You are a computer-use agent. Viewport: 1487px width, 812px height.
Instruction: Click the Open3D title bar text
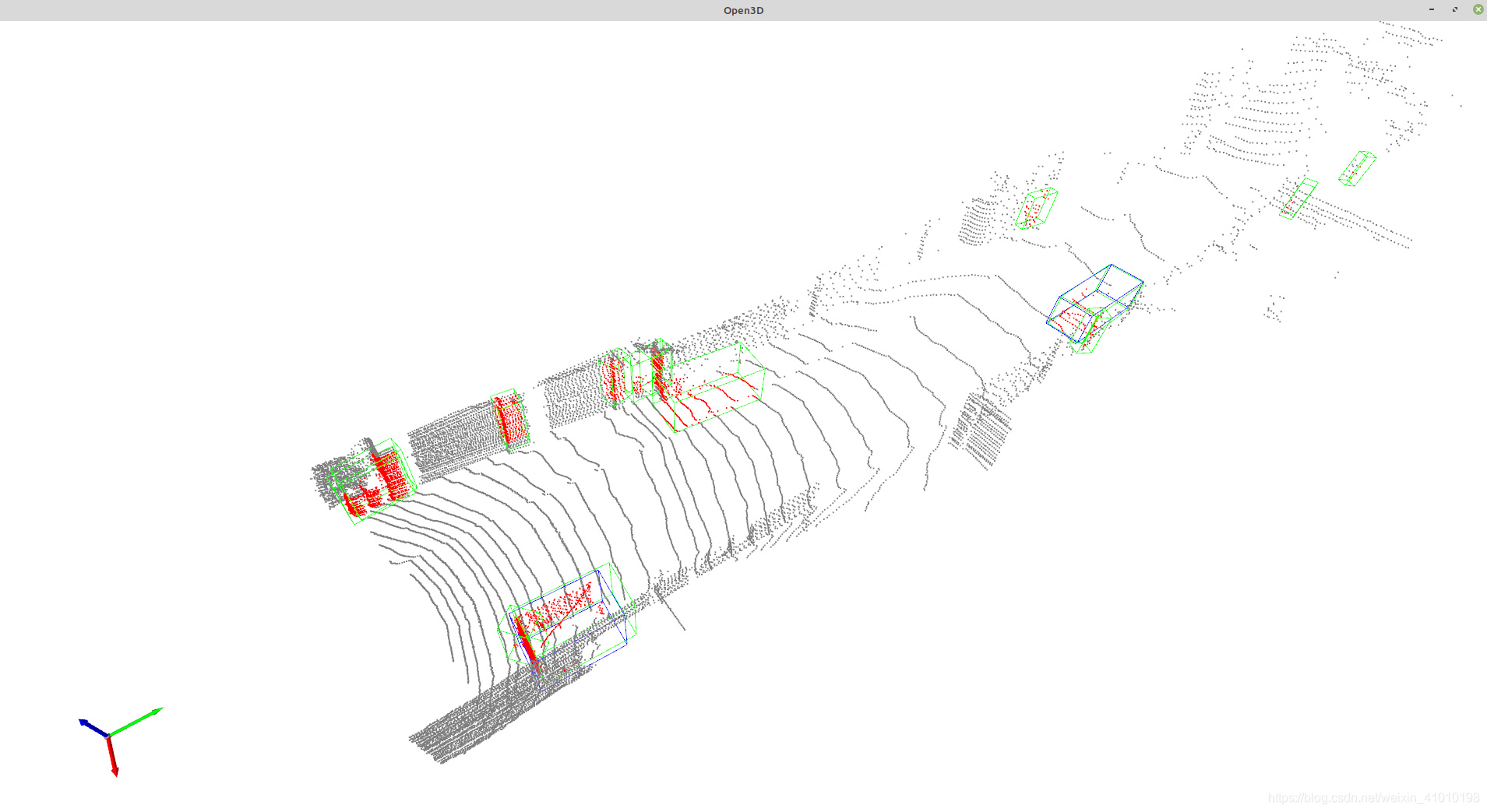742,10
